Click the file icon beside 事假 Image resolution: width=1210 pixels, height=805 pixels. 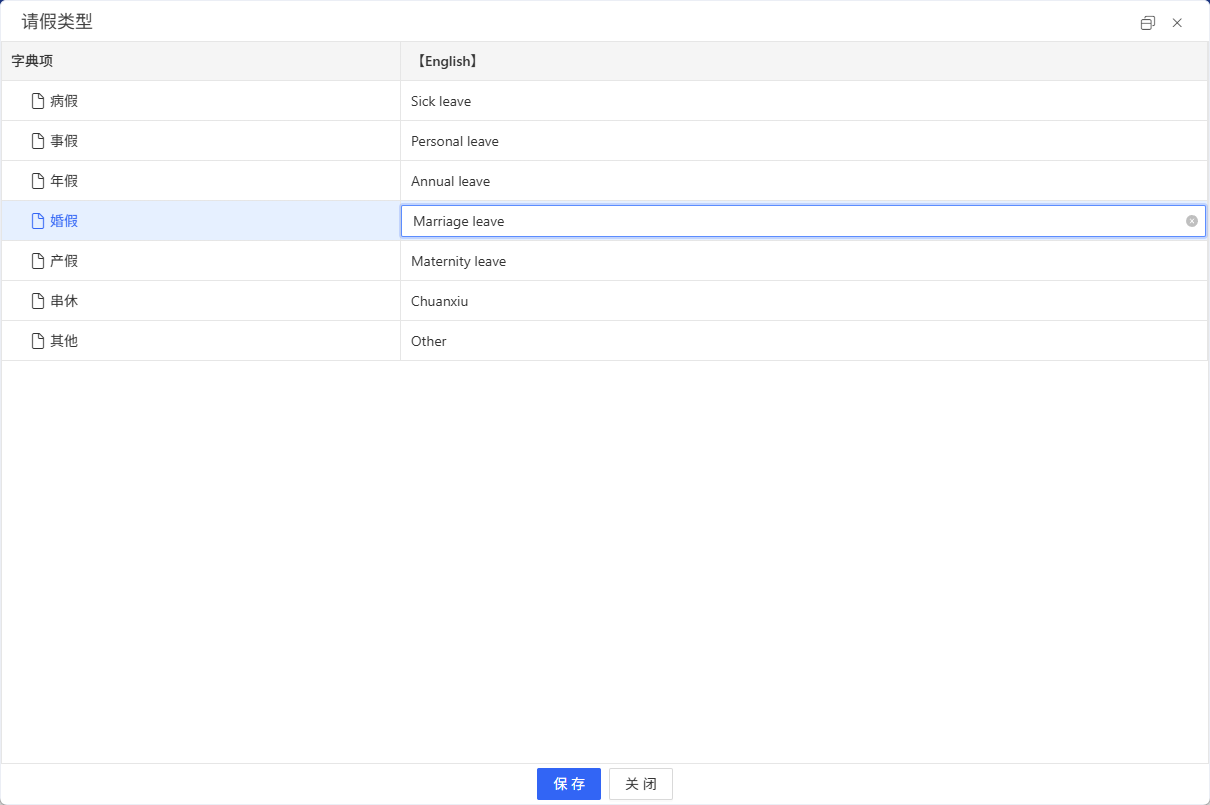38,141
